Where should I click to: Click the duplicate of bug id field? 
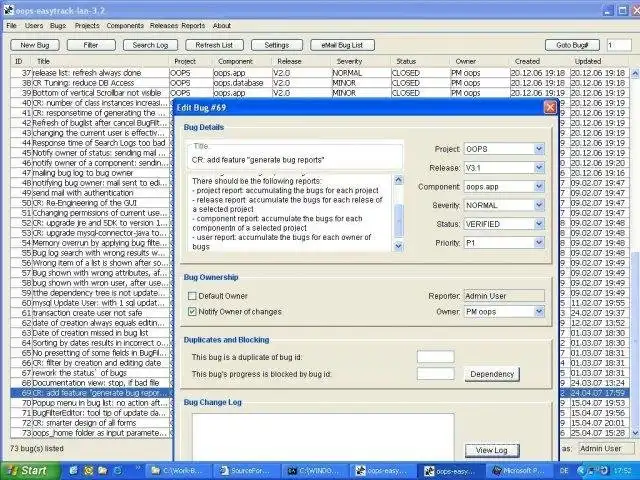436,357
